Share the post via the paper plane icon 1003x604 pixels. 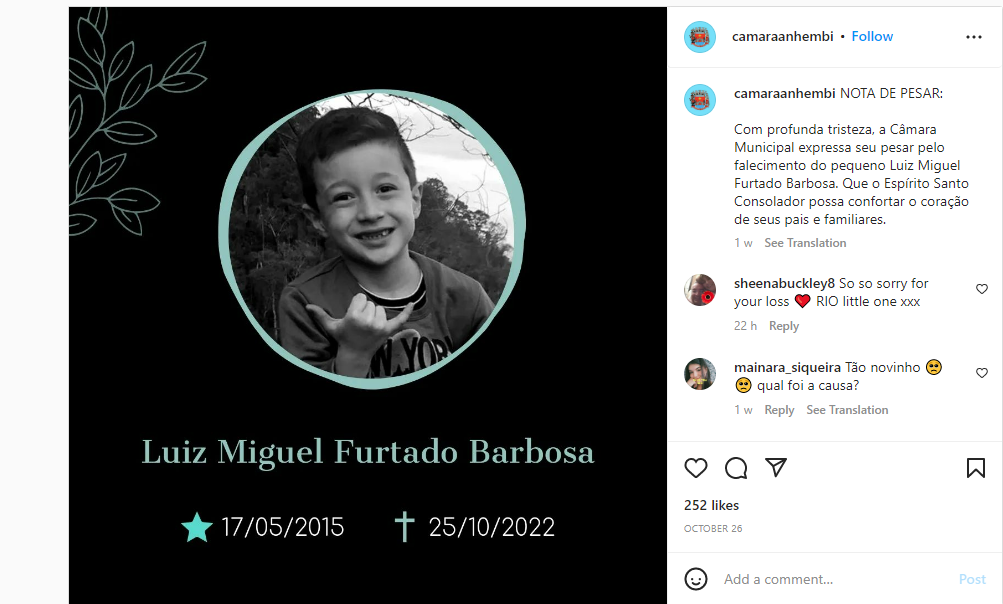click(x=776, y=468)
